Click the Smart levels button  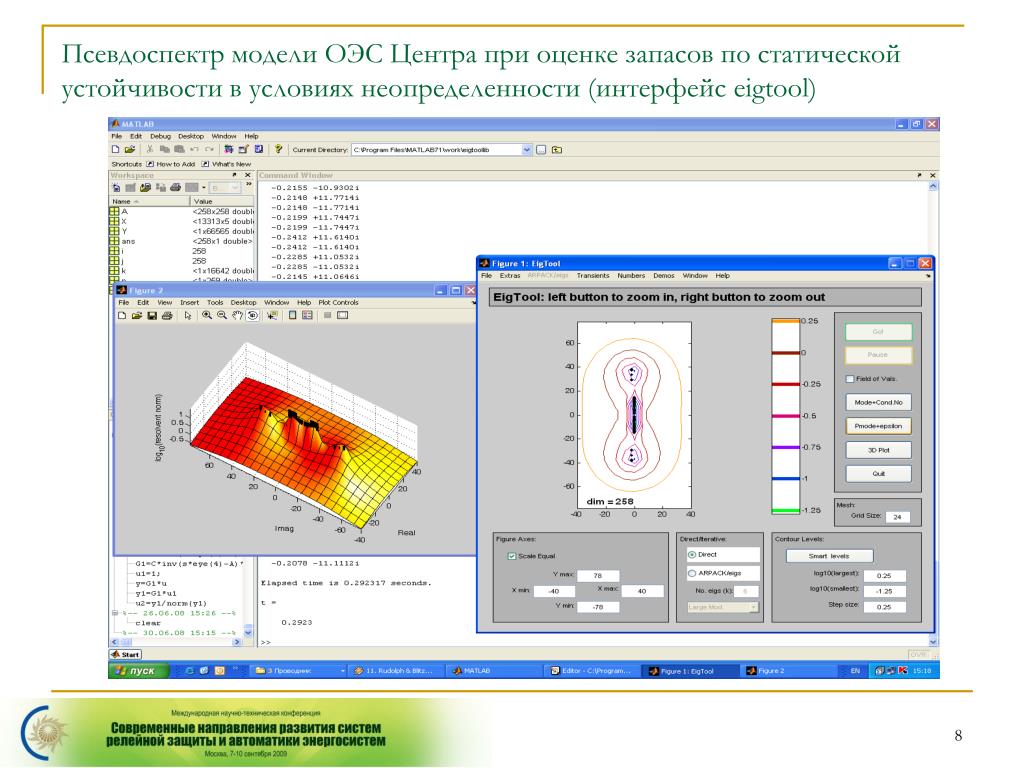[x=829, y=556]
